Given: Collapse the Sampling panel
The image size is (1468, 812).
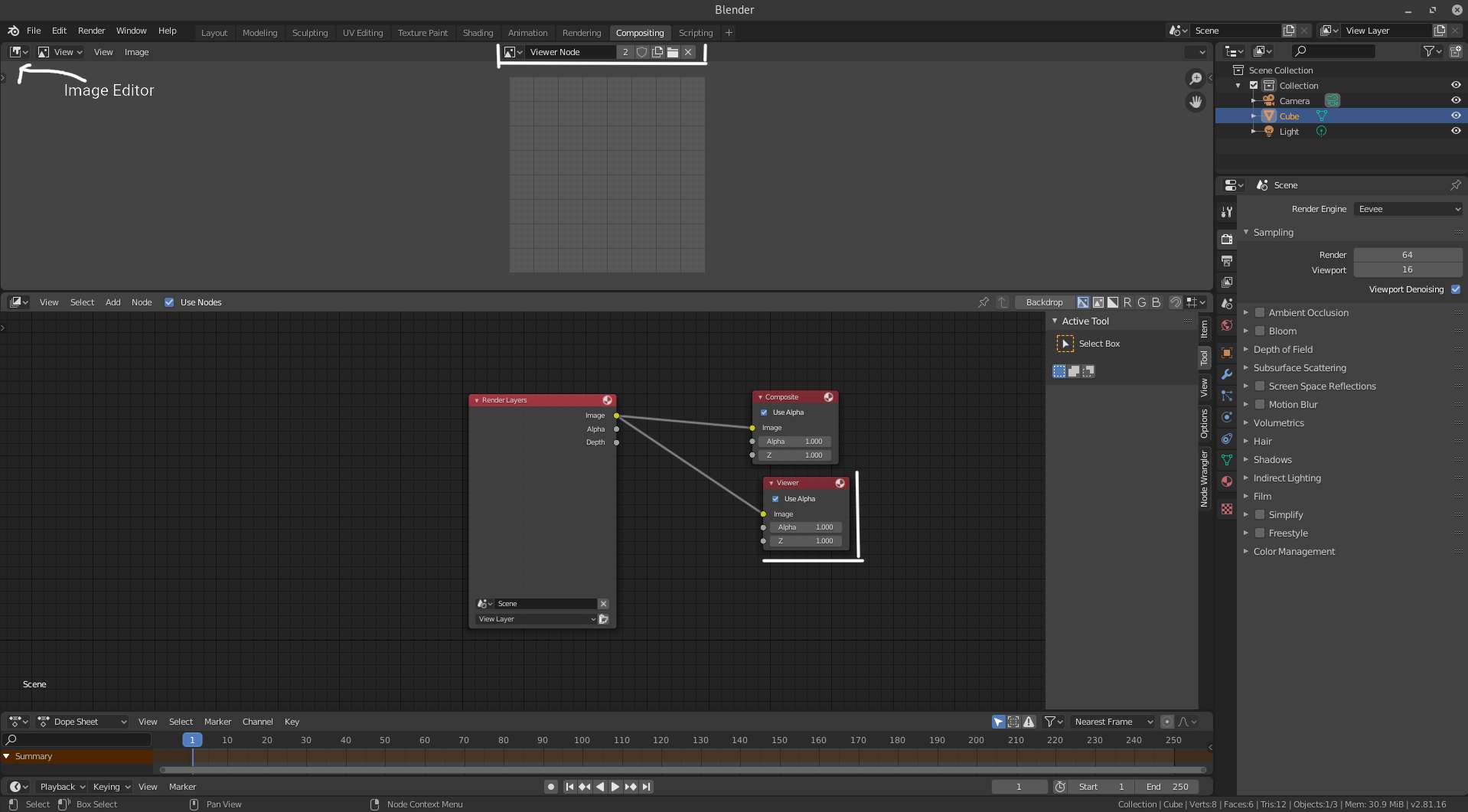Looking at the screenshot, I should pos(1245,232).
